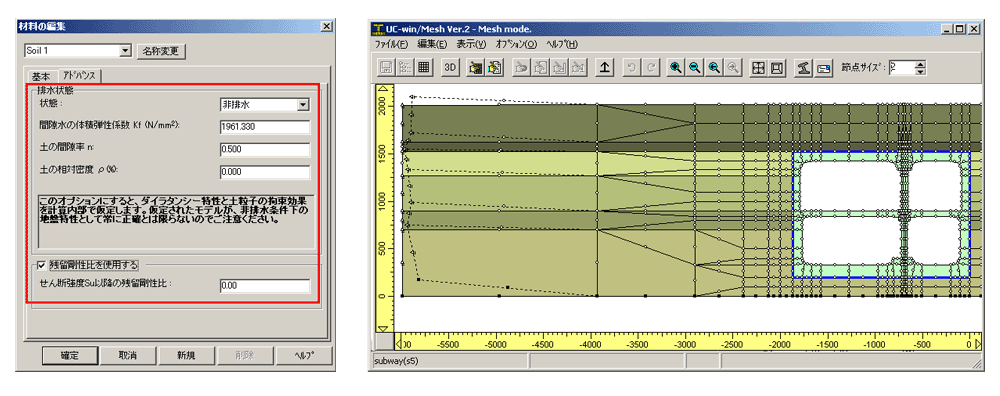Click the grid table toolbar icon
Viewport: 1000px width, 396px height.
(x=423, y=68)
